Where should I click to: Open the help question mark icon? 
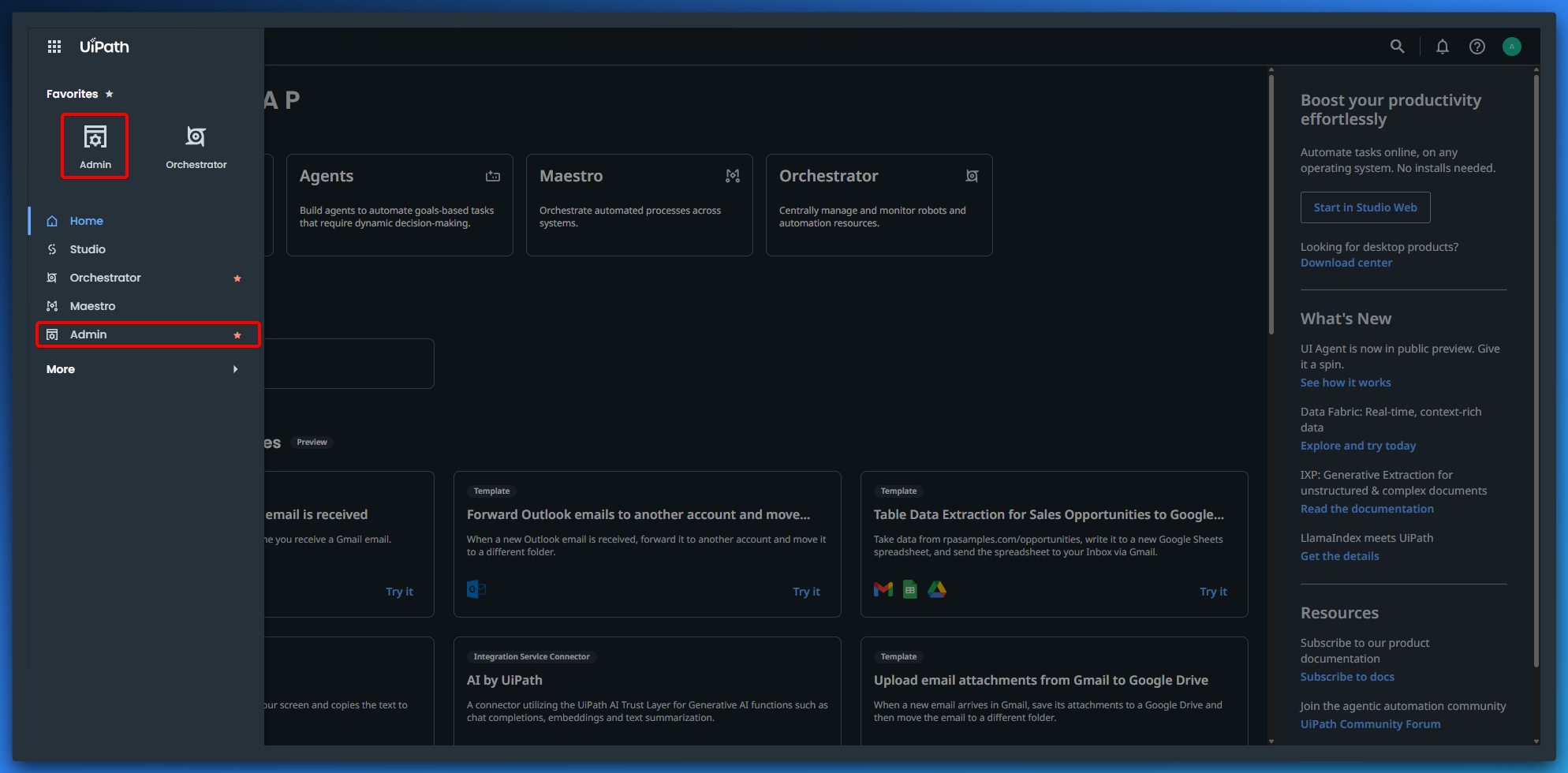tap(1477, 47)
